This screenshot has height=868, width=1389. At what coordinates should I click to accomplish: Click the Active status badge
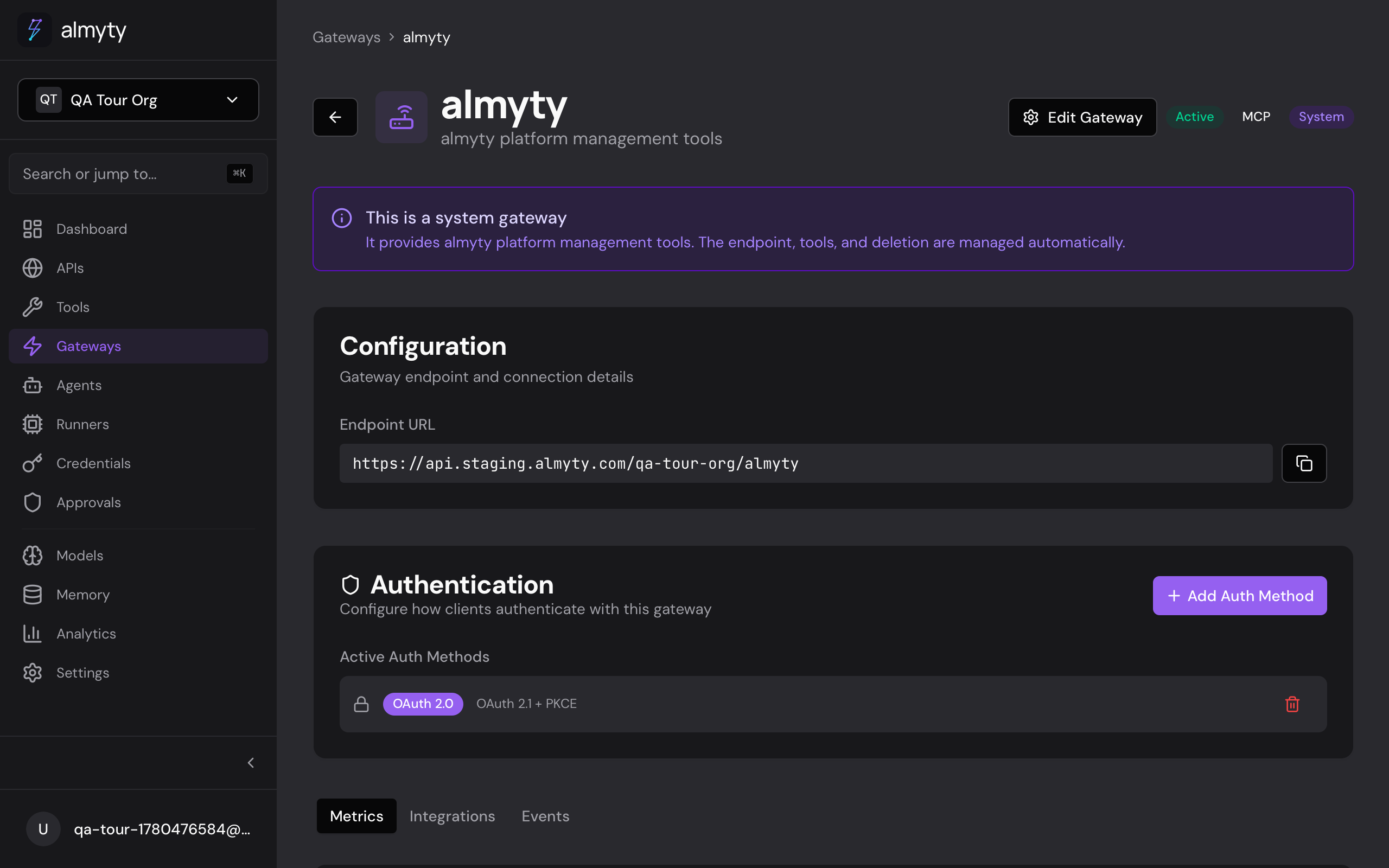[1194, 117]
